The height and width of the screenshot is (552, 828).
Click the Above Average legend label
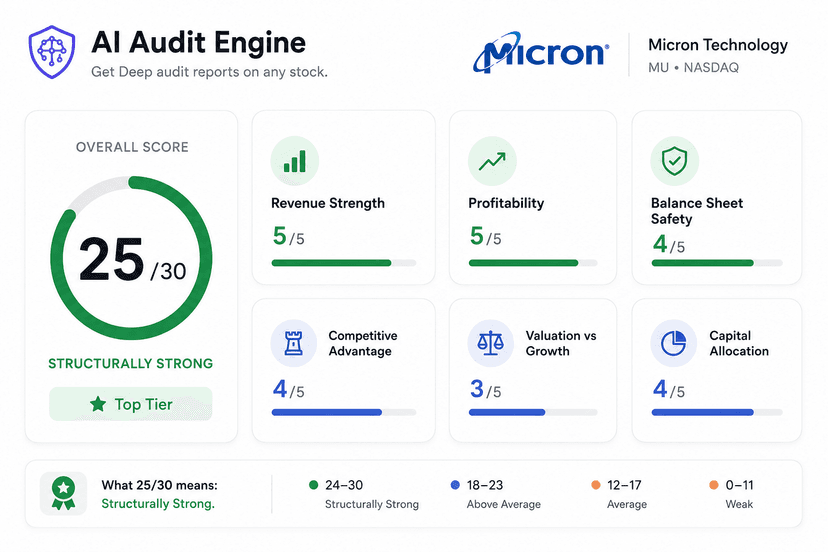click(x=504, y=504)
